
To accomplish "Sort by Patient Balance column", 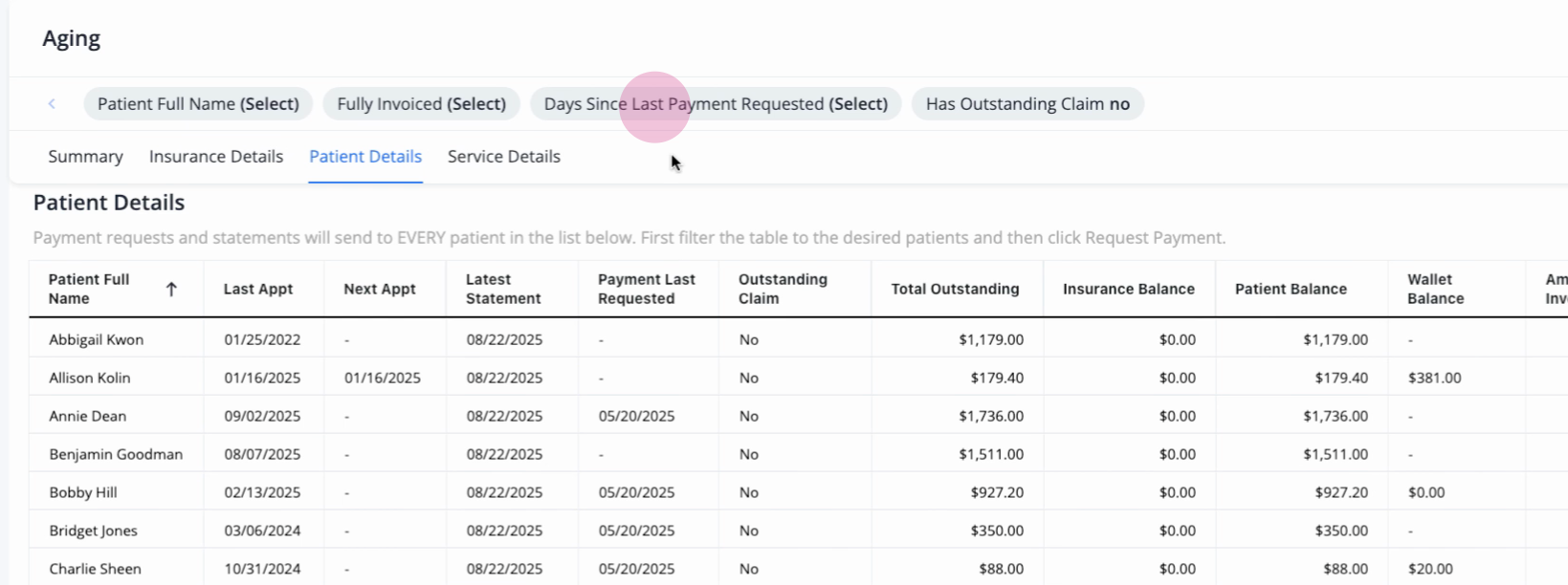I will (x=1291, y=289).
